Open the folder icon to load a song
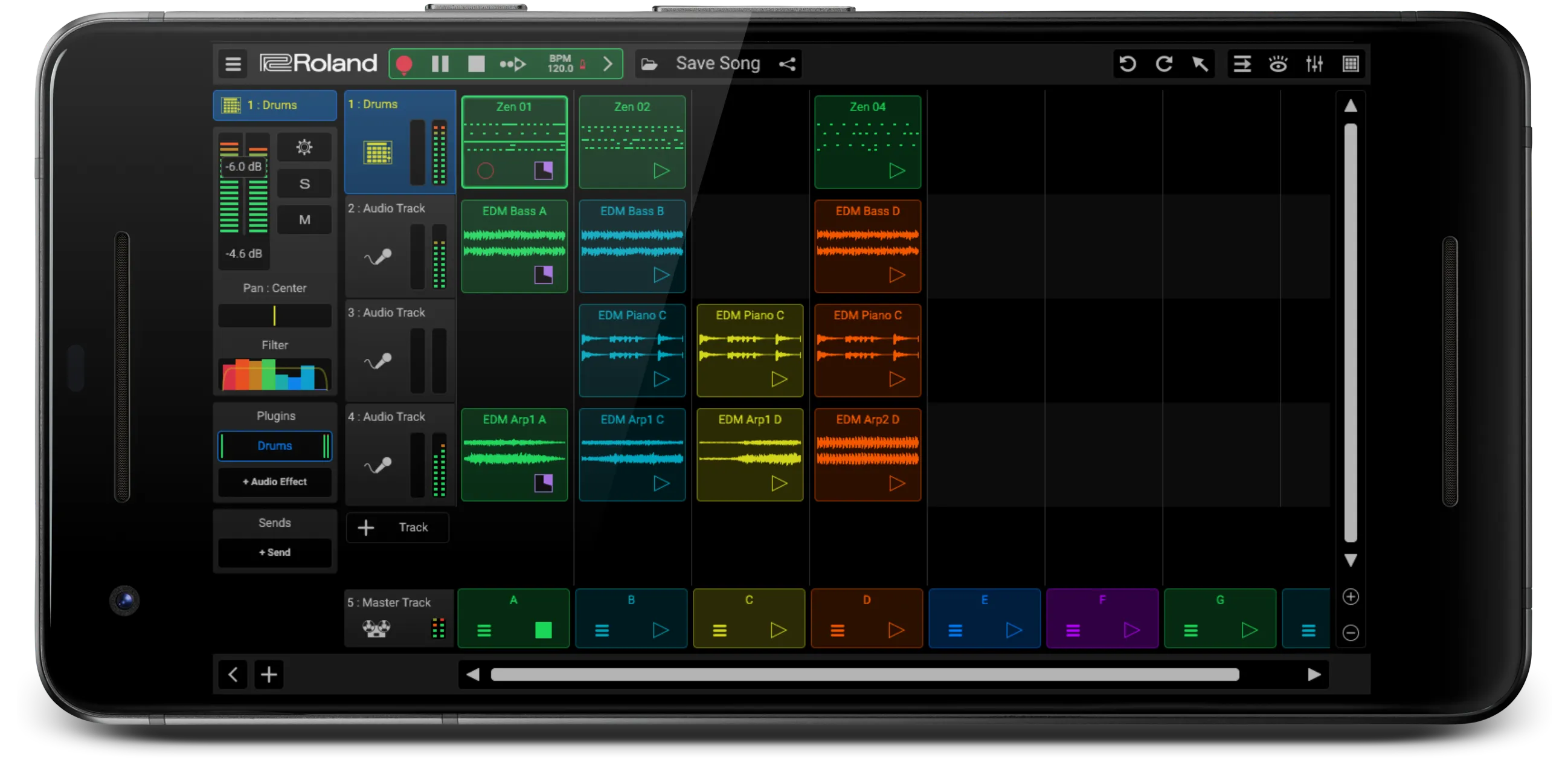Screen dimensions: 1568x760 (649, 64)
